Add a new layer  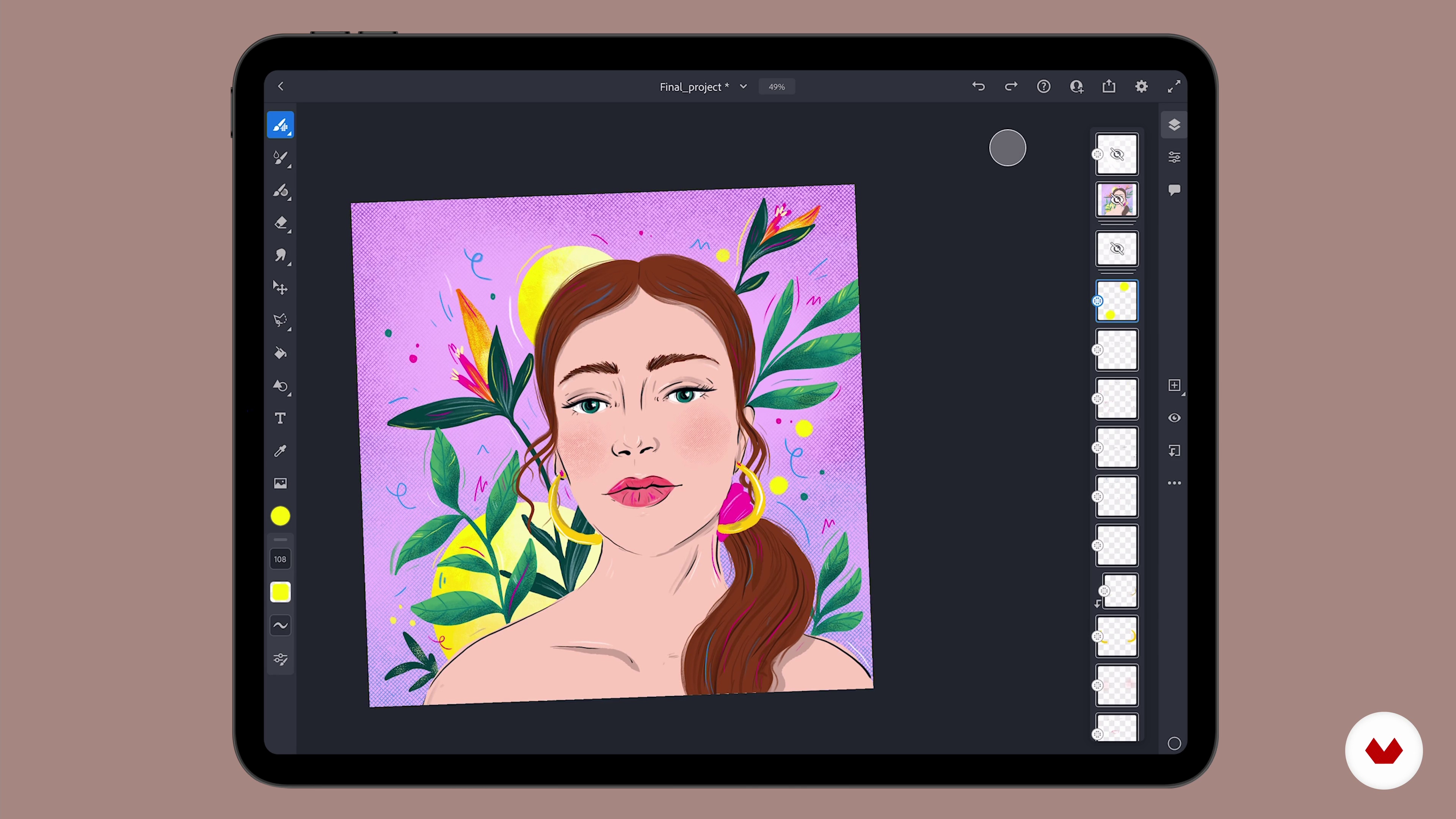tap(1174, 386)
